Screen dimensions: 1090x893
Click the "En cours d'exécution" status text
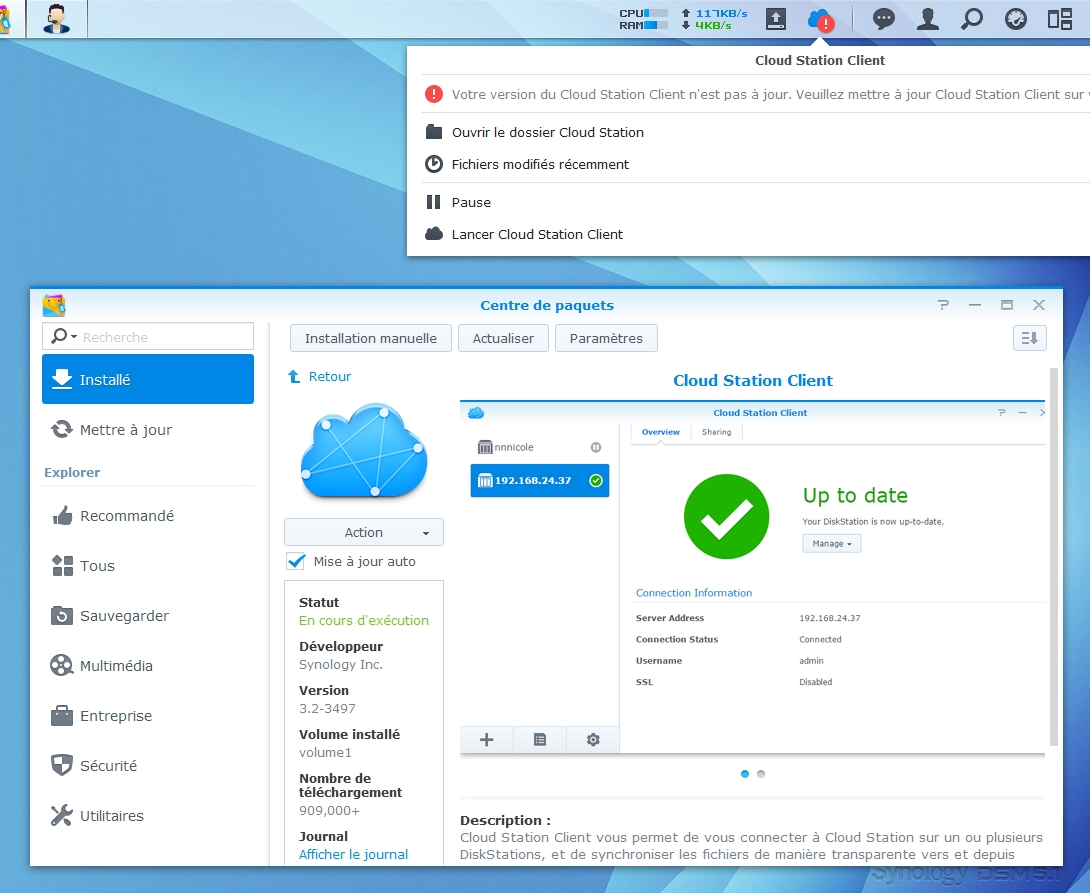pyautogui.click(x=364, y=621)
